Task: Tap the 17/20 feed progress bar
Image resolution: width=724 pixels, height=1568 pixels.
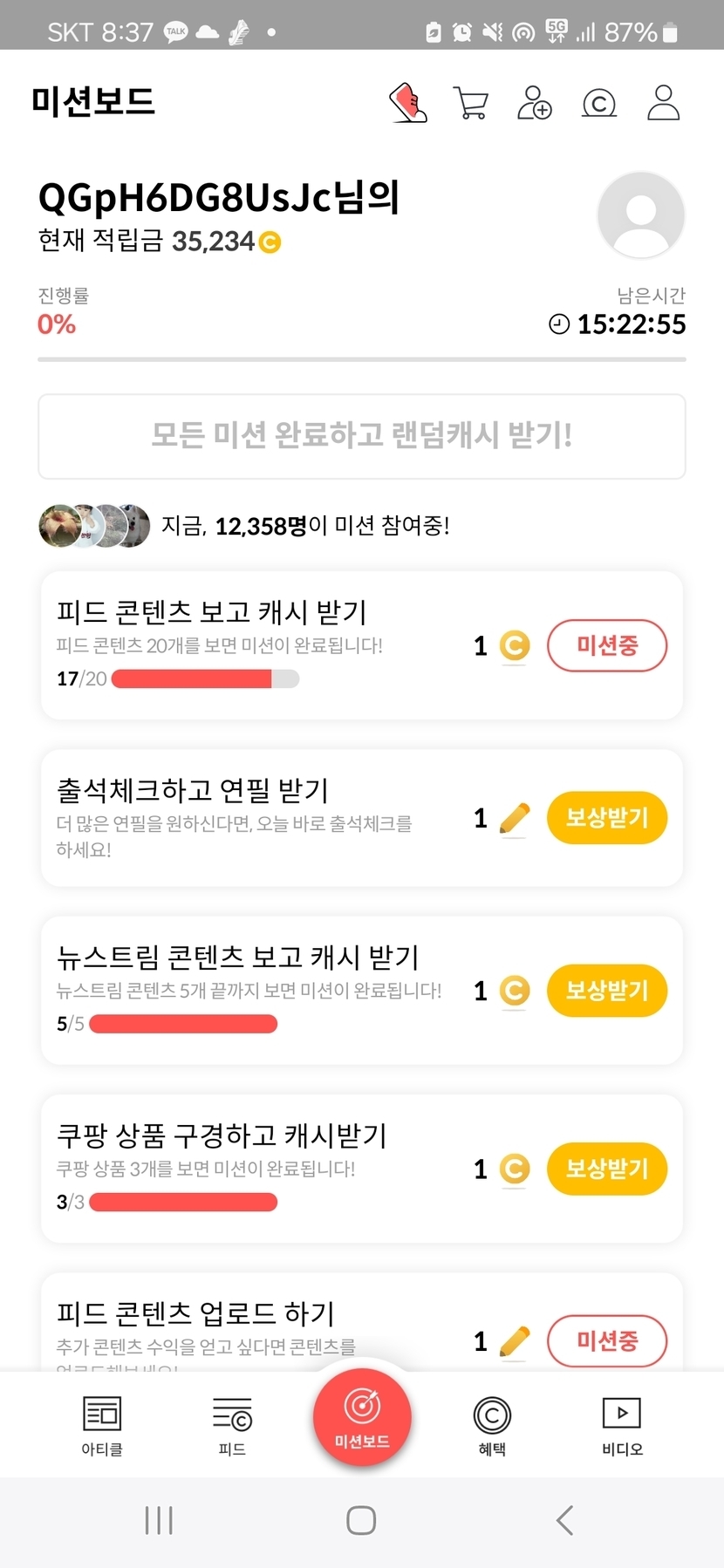Action: [205, 678]
